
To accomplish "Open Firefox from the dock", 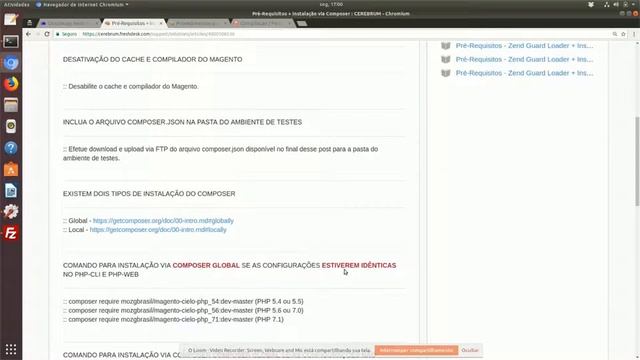I will click(x=11, y=84).
